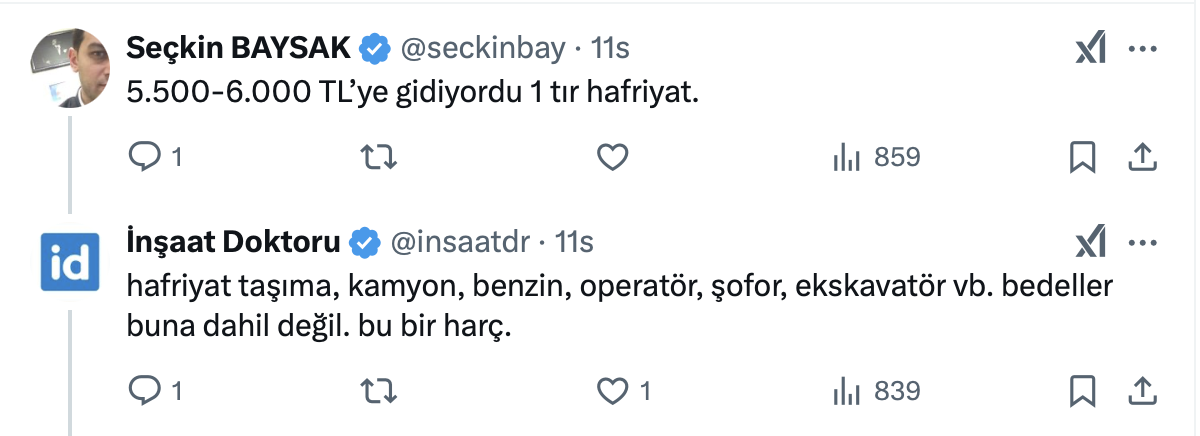Viewport: 1200px width, 436px height.
Task: View analytics showing 839 views
Action: pyautogui.click(x=876, y=391)
